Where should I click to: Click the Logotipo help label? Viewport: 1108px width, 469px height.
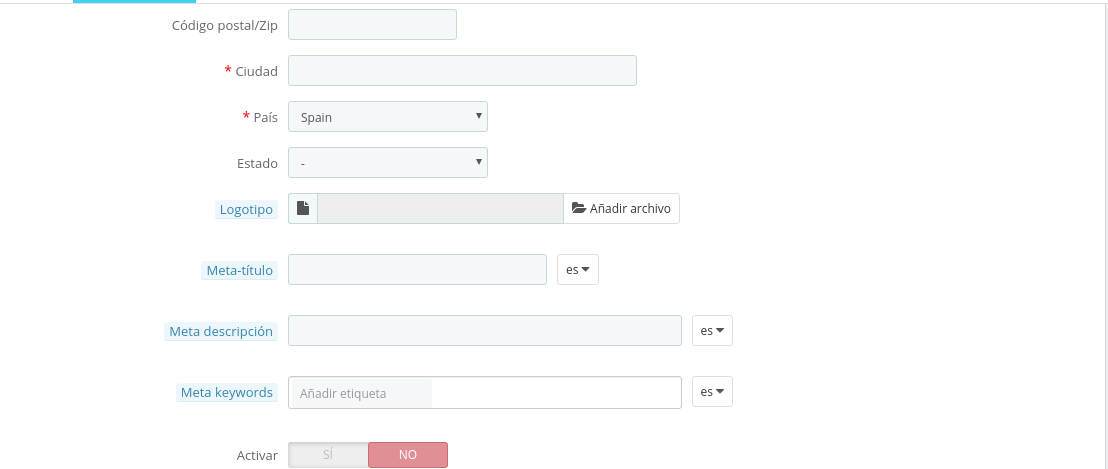coord(246,210)
